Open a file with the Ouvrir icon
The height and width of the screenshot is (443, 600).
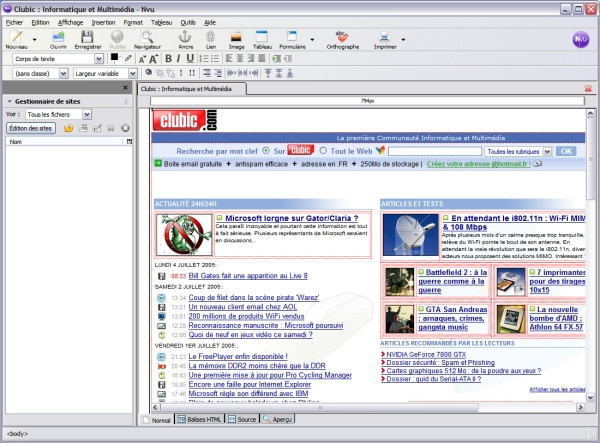point(58,37)
